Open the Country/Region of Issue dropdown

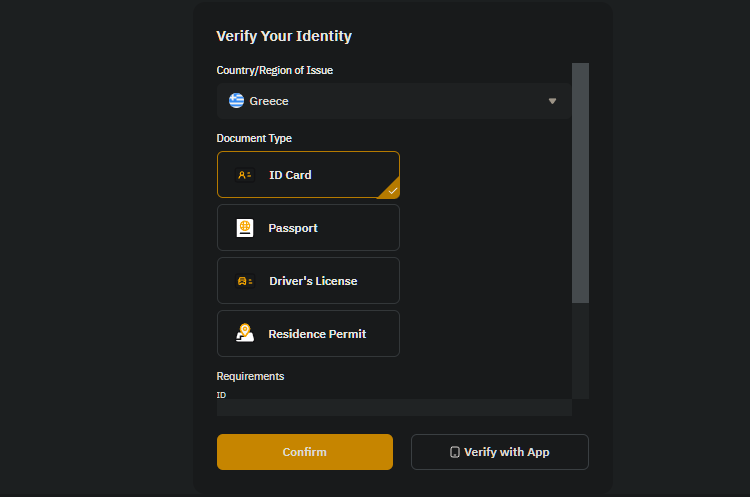pyautogui.click(x=394, y=101)
